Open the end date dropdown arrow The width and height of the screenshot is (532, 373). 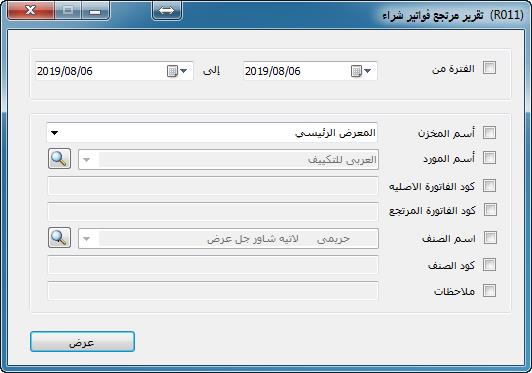click(x=184, y=71)
